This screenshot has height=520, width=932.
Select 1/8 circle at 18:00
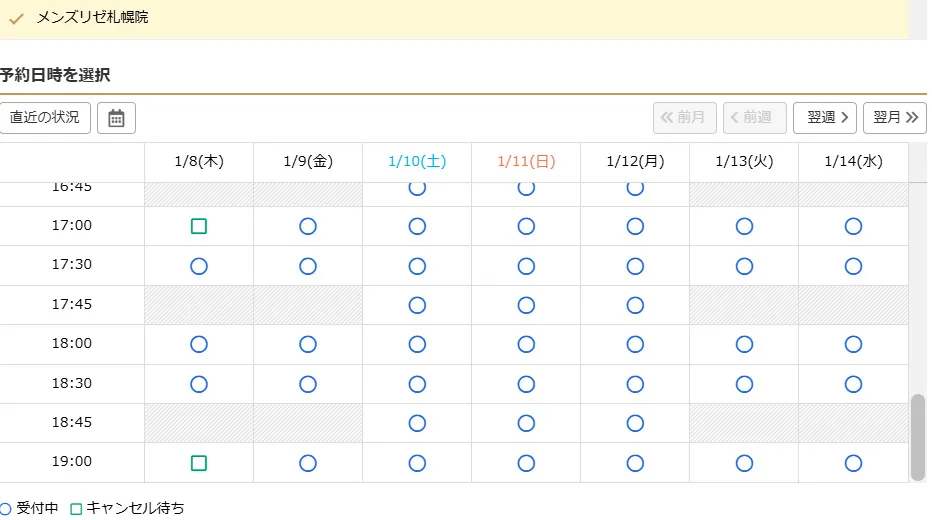click(x=199, y=344)
